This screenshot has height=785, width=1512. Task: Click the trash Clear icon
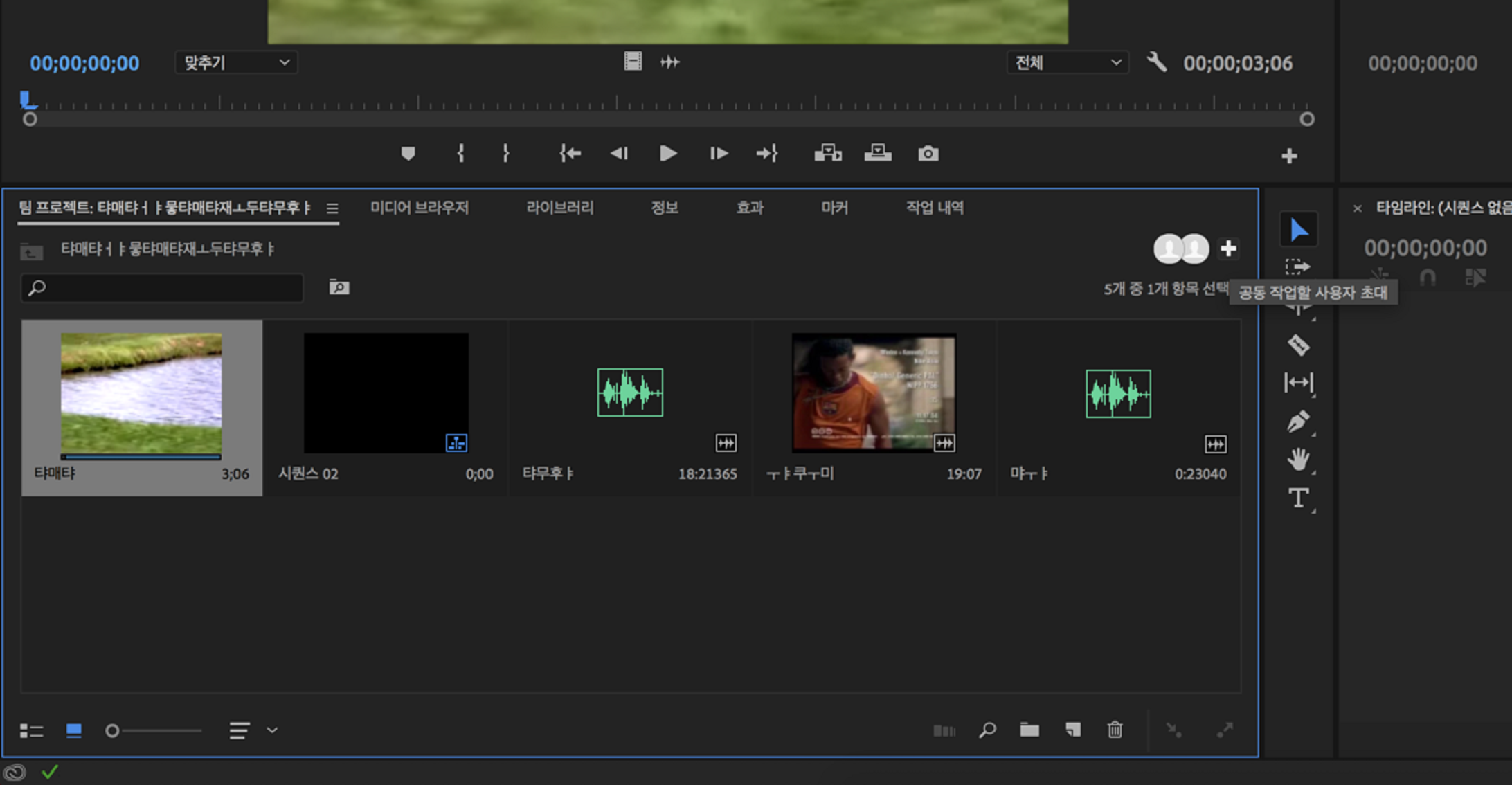click(x=1115, y=730)
